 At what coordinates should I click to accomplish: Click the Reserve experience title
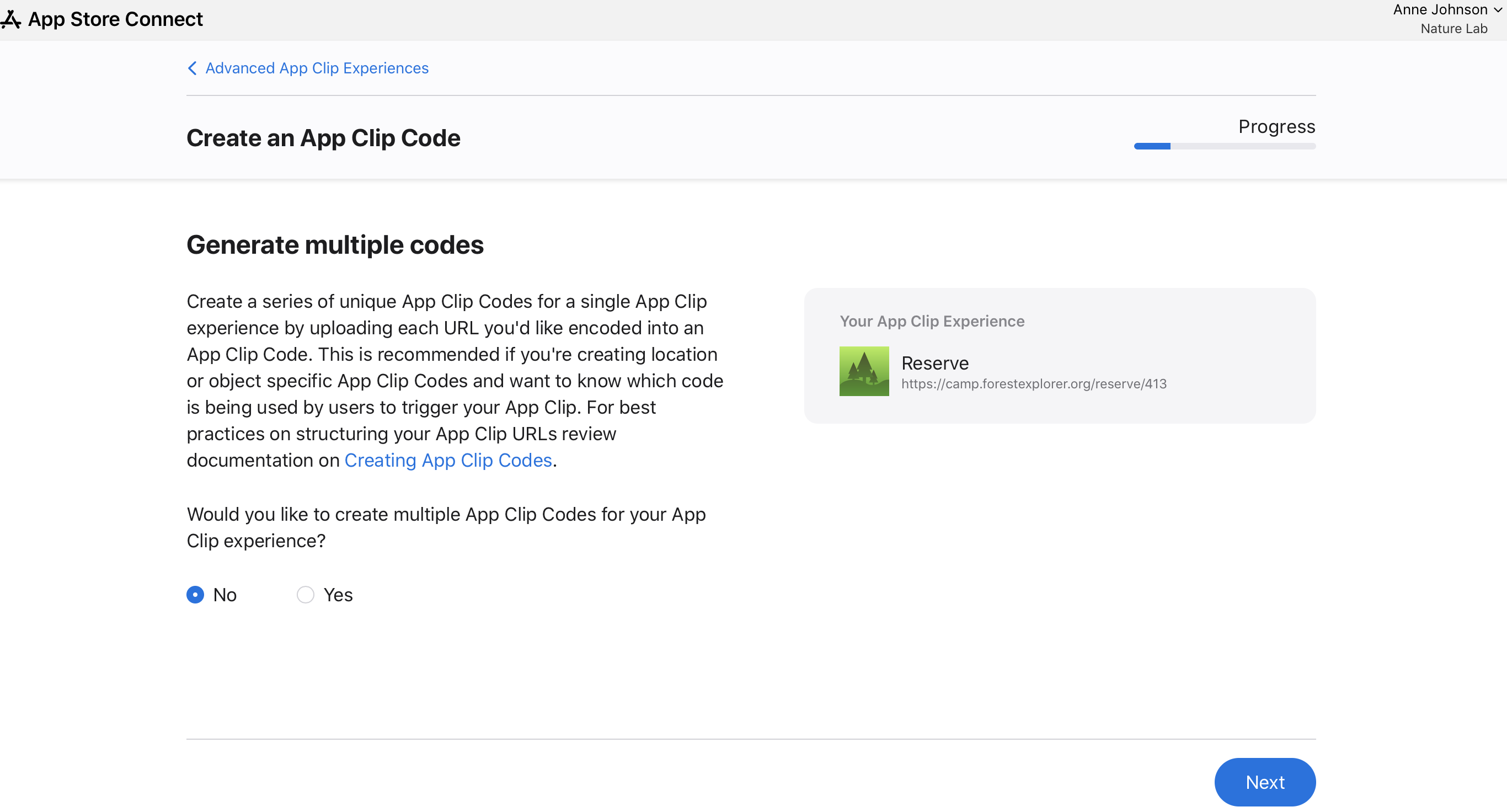coord(934,363)
